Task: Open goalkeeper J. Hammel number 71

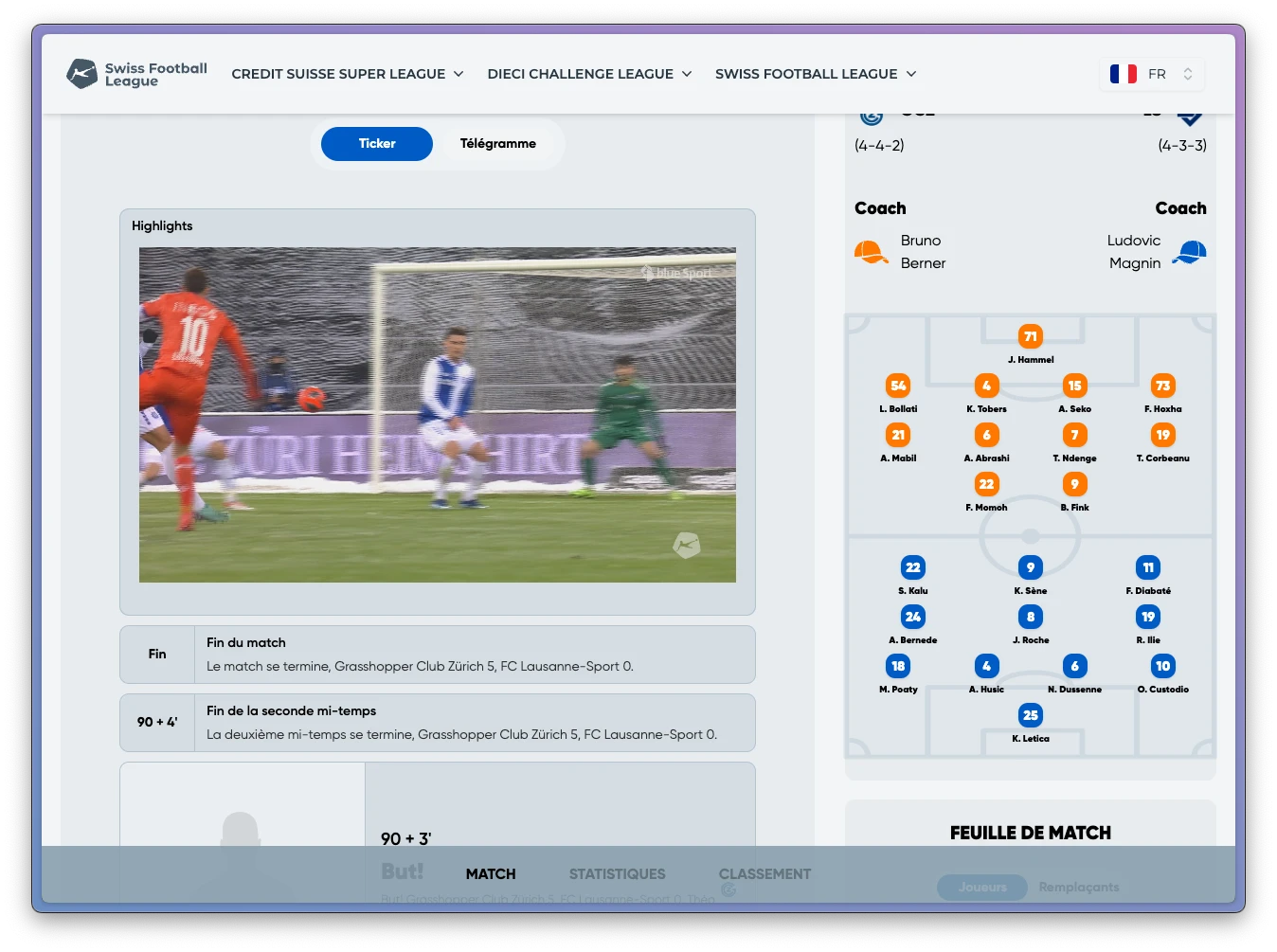Action: pos(1031,344)
